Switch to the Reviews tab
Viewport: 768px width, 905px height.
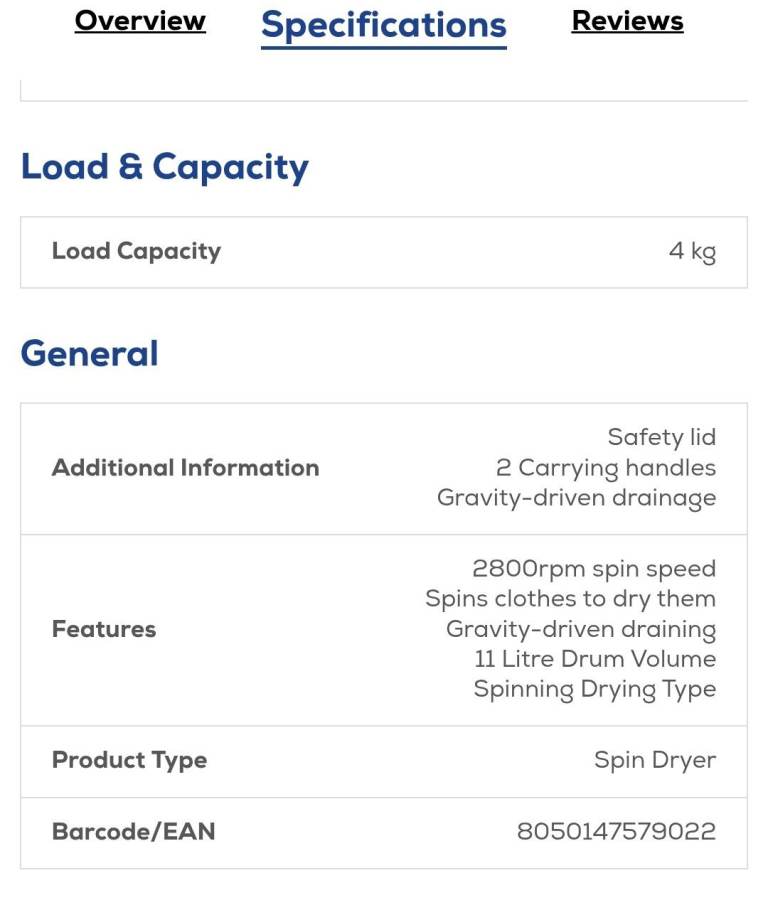[x=627, y=21]
